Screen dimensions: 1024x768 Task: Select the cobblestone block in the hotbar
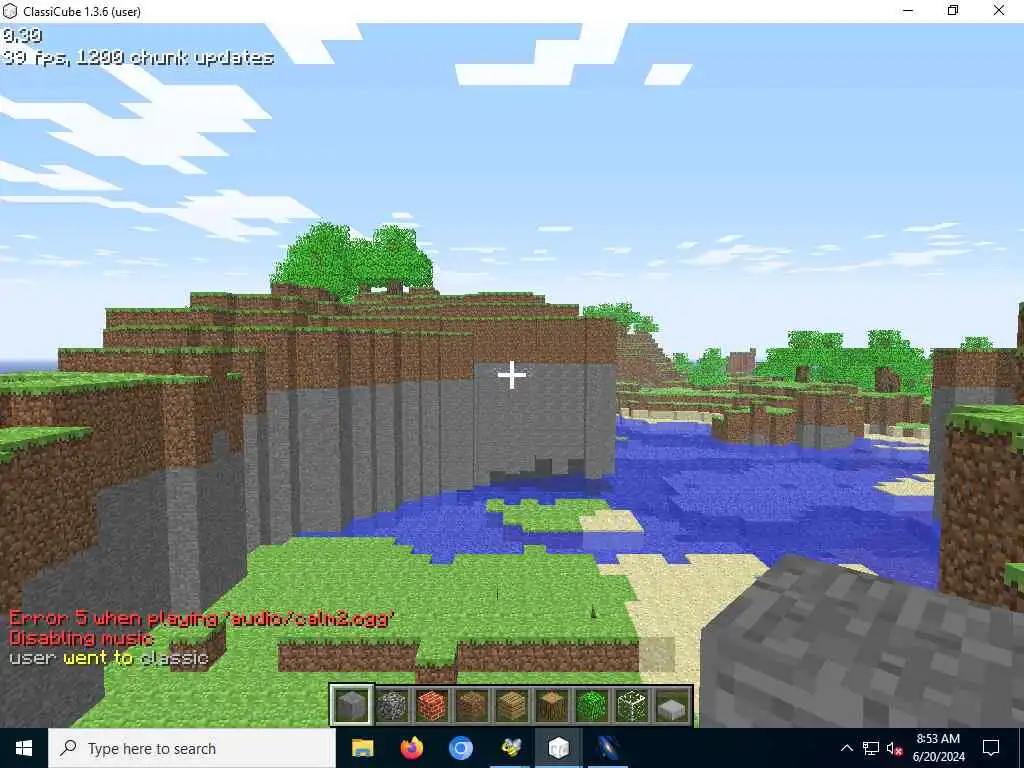[392, 705]
